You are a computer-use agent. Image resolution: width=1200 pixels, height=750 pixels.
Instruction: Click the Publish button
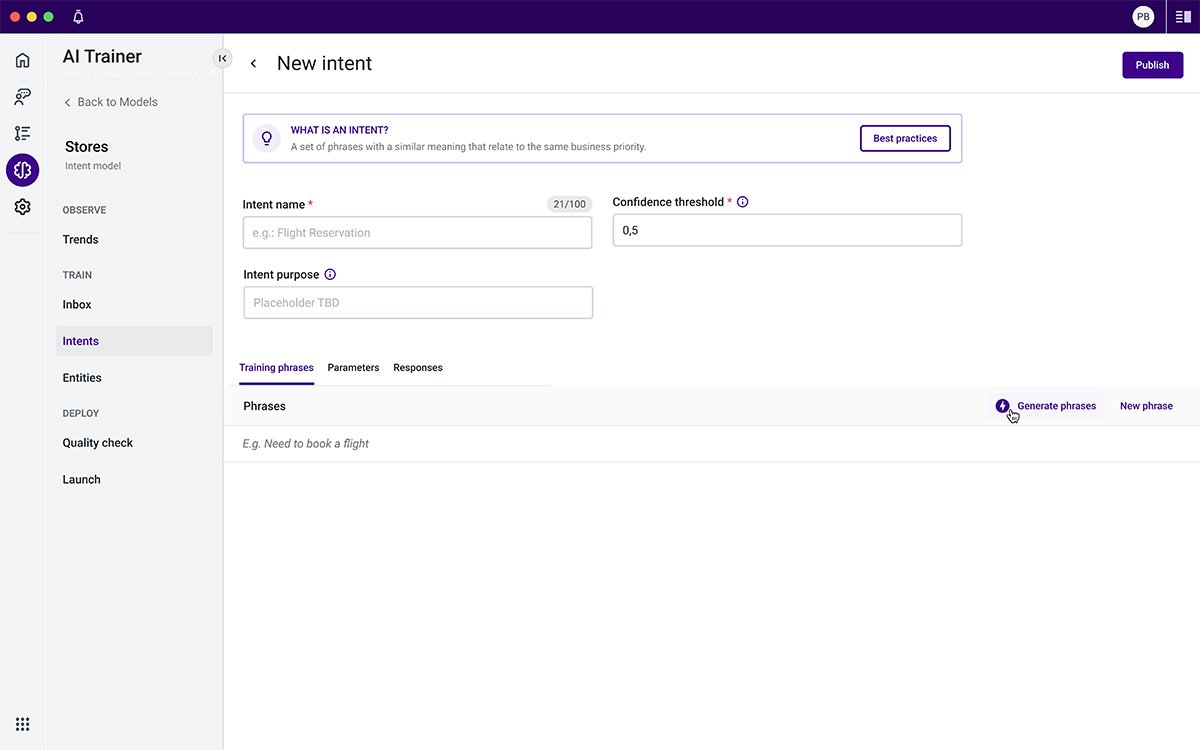point(1152,64)
